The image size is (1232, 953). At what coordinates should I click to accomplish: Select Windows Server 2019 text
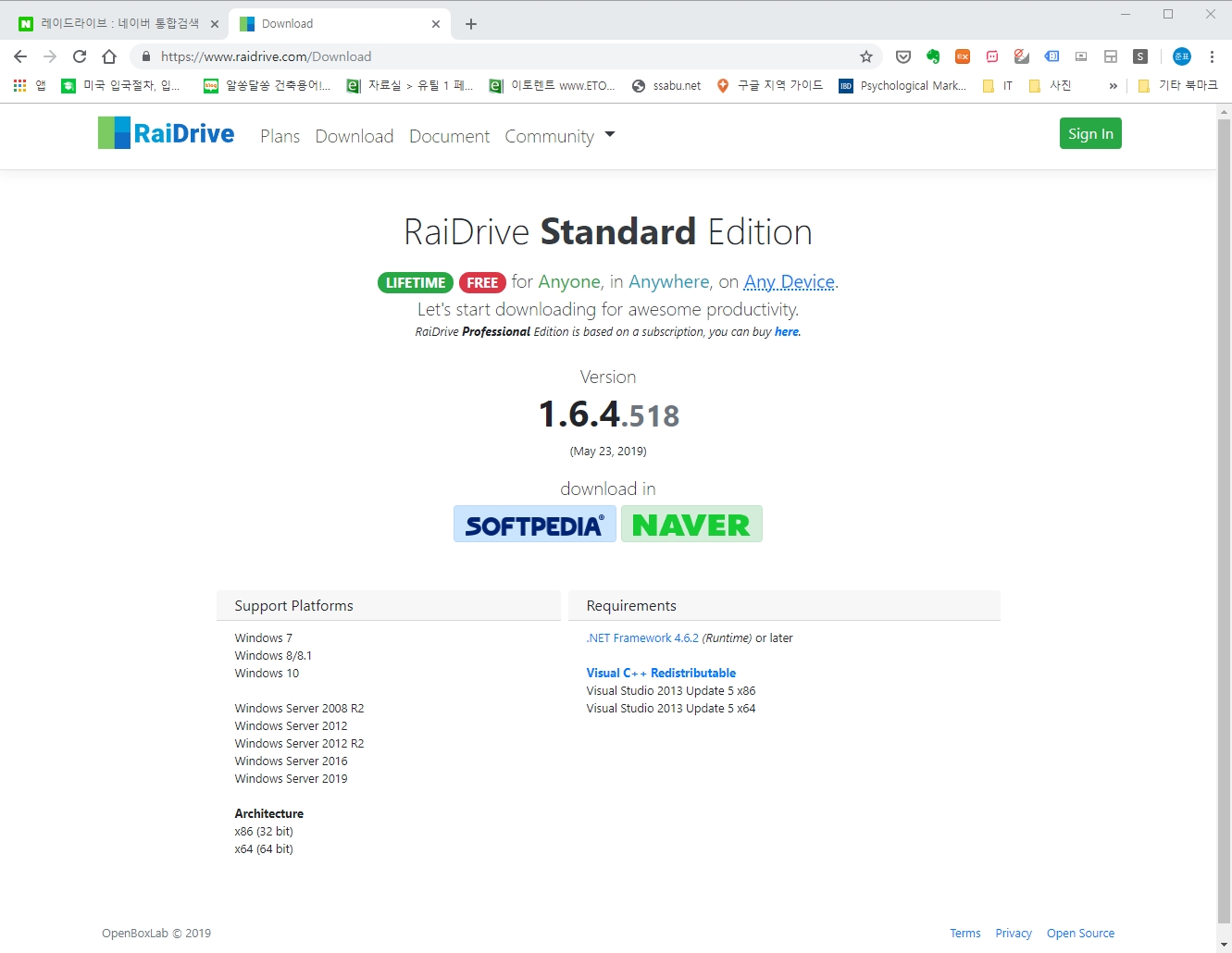(x=291, y=779)
